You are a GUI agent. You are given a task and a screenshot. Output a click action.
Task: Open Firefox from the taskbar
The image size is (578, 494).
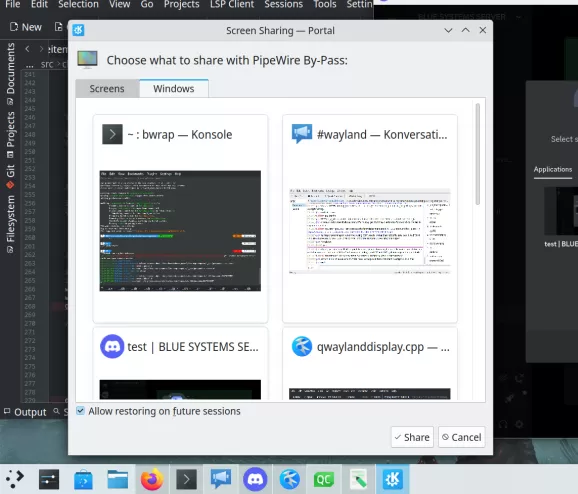pos(152,479)
